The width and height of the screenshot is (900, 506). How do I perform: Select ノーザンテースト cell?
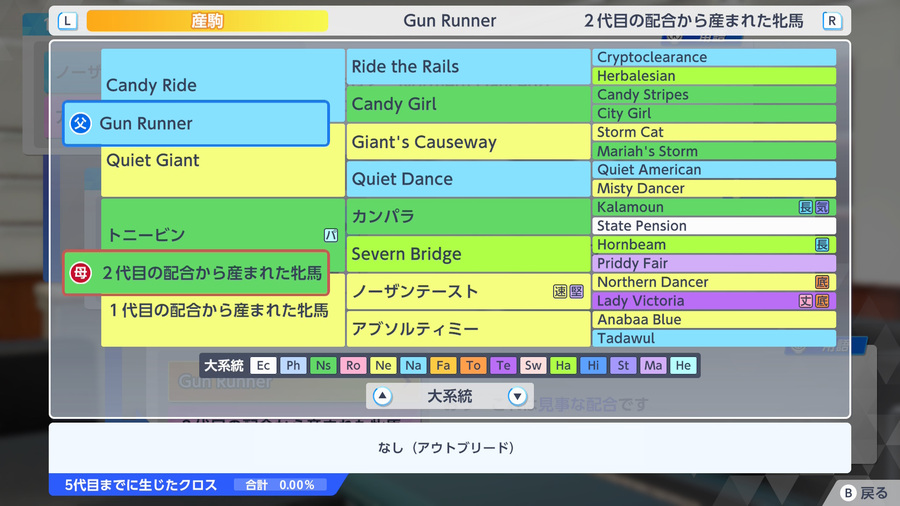click(468, 291)
